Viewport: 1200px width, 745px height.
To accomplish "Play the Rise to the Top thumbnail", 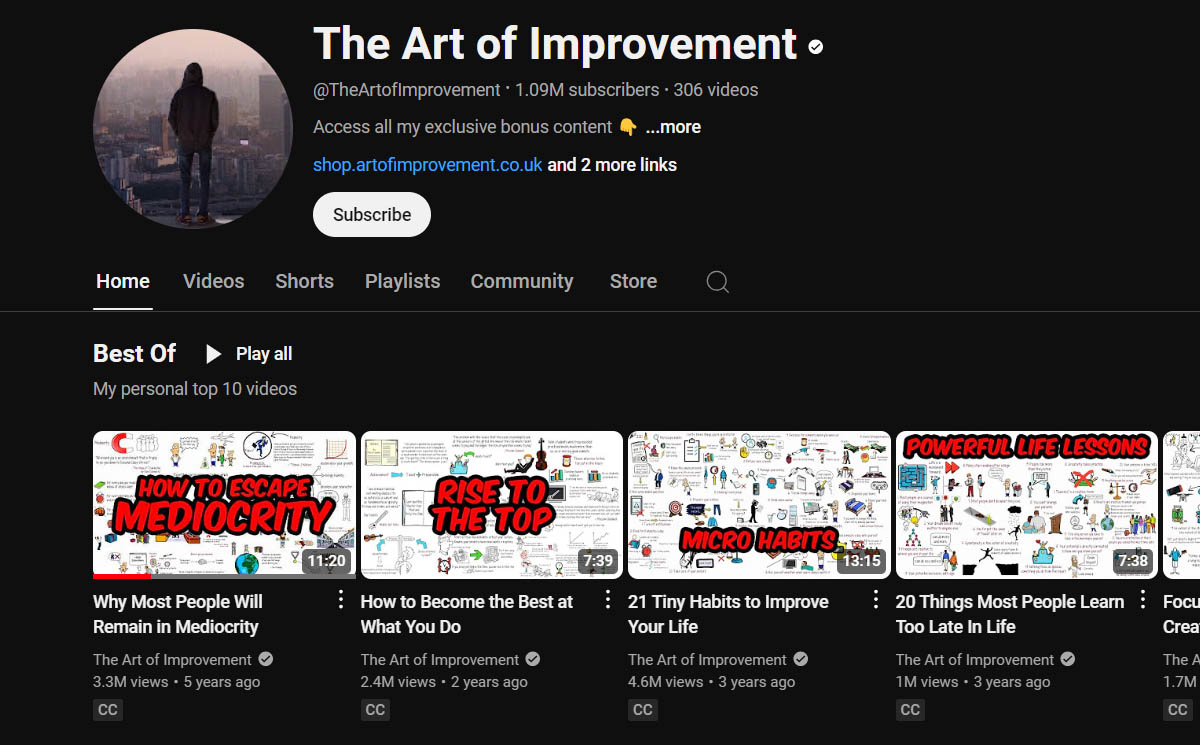I will click(x=492, y=505).
